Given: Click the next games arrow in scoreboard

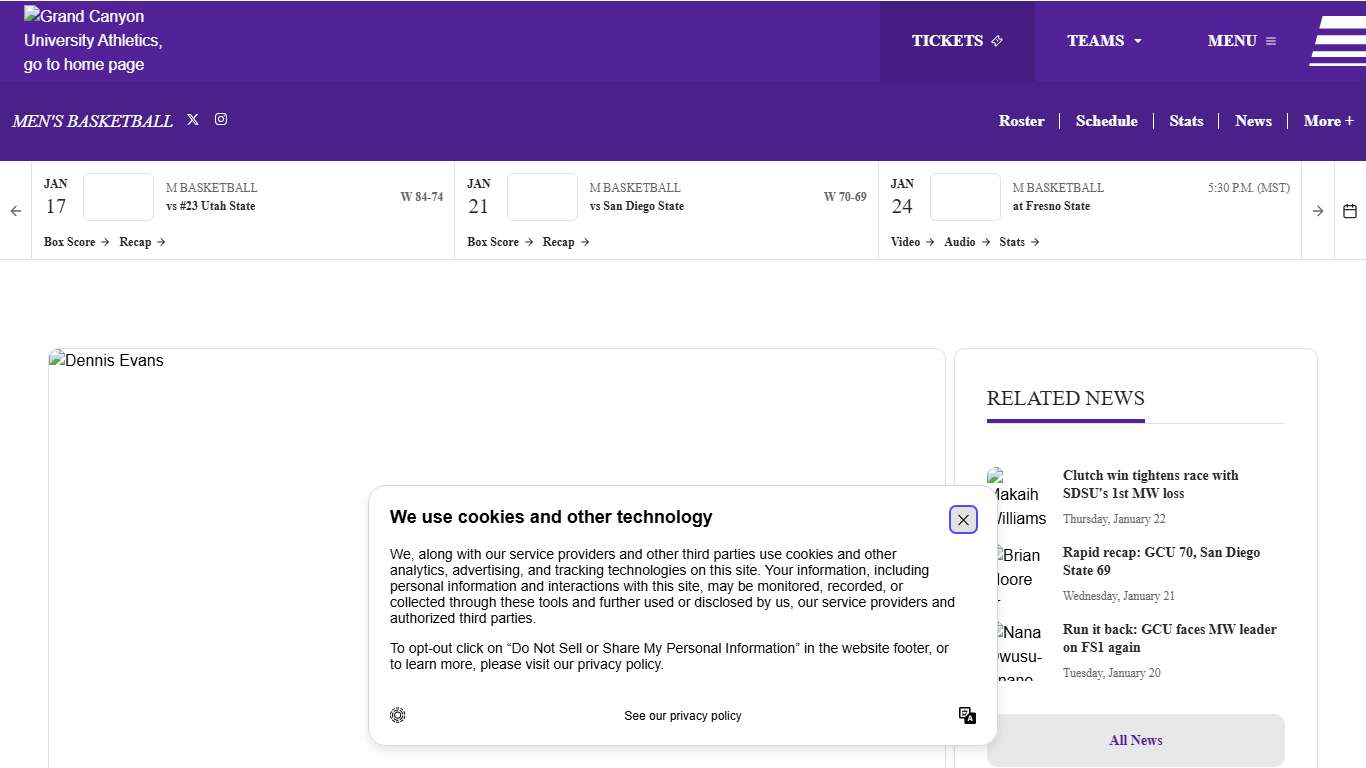Looking at the screenshot, I should [x=1318, y=211].
